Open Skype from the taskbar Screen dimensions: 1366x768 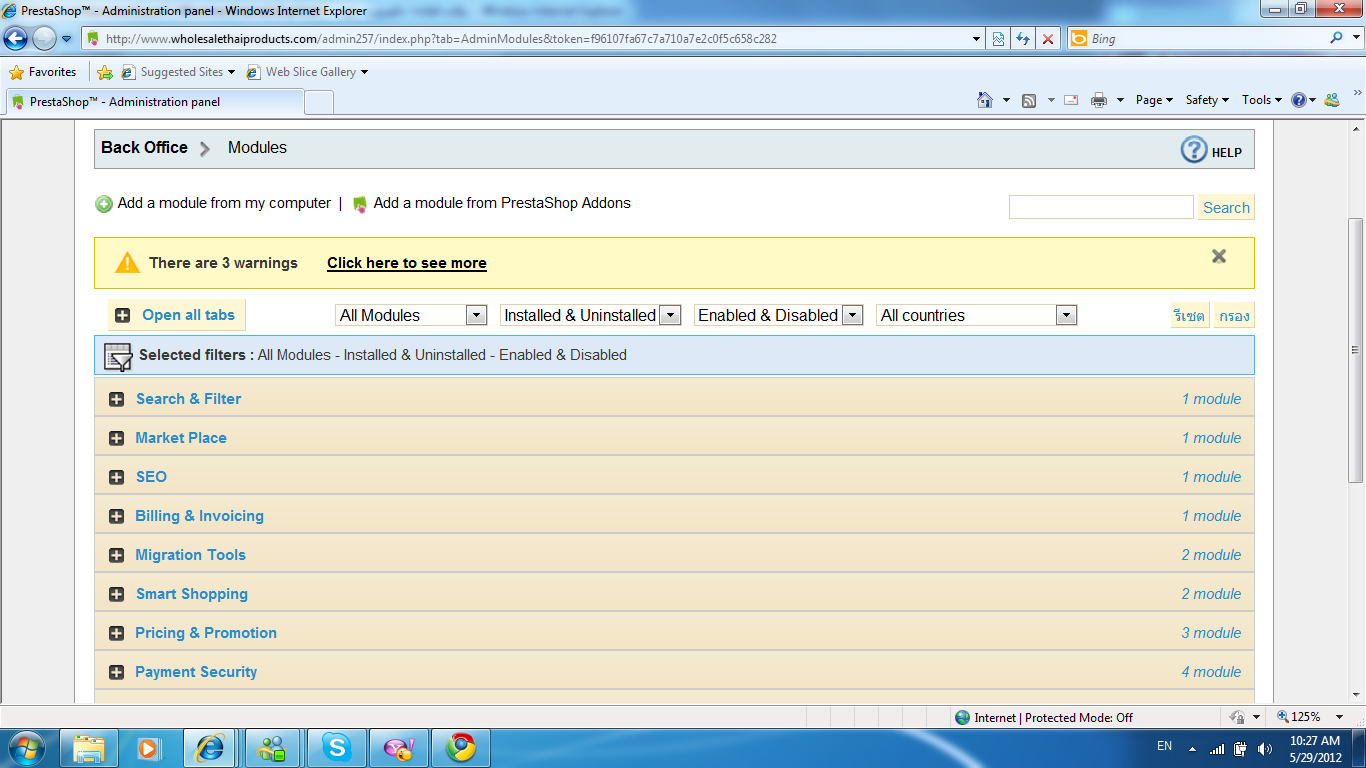click(x=336, y=748)
